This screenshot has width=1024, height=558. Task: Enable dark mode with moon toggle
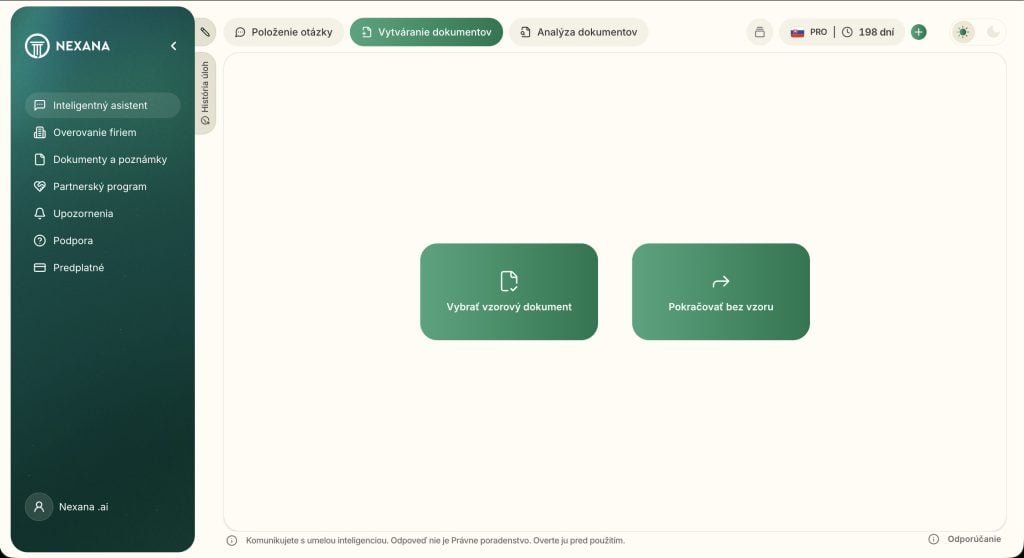pyautogui.click(x=993, y=32)
